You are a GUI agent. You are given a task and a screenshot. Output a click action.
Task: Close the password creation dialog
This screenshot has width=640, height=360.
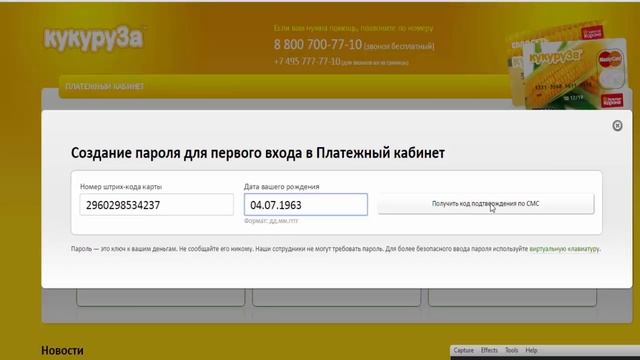coord(617,126)
